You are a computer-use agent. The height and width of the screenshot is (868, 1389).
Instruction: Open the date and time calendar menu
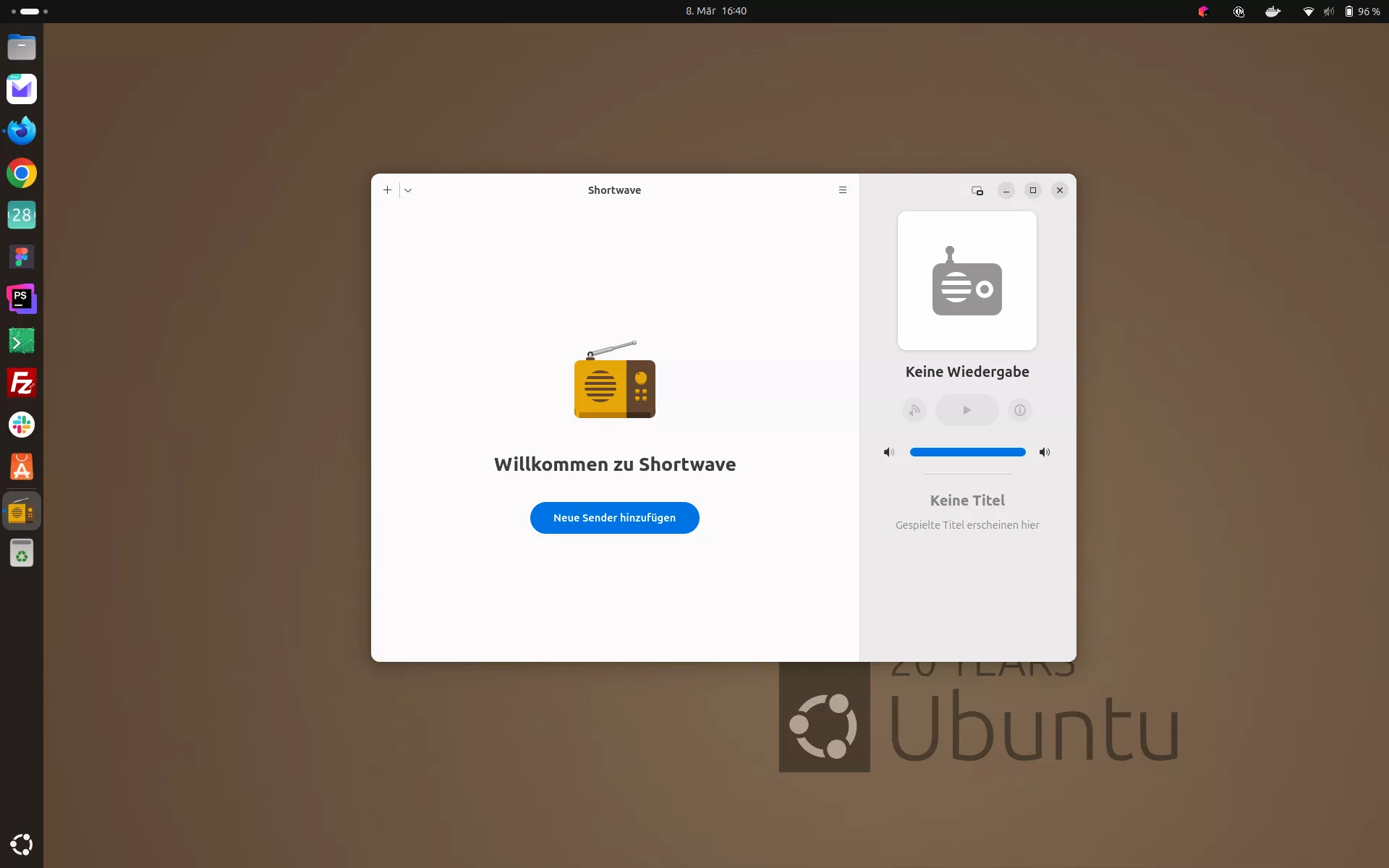715,12
